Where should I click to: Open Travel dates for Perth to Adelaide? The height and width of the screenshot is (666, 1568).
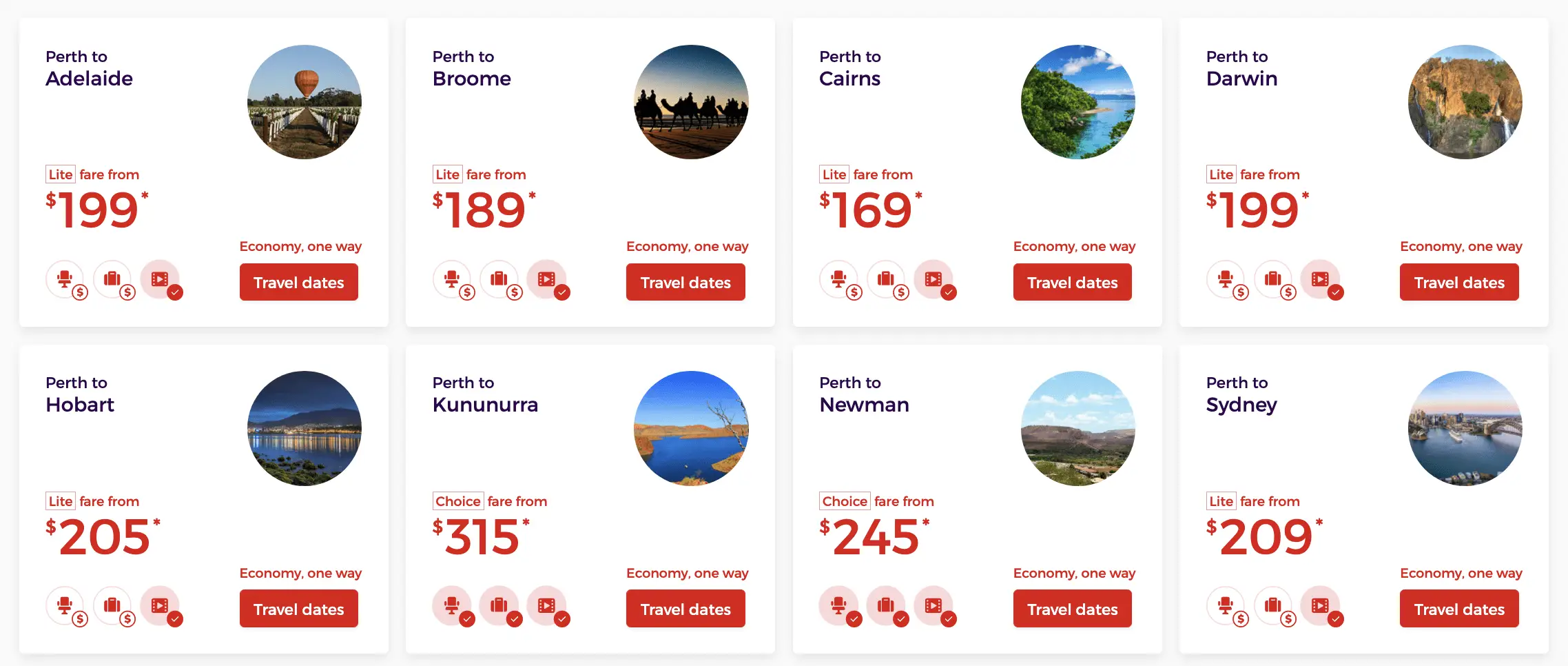click(x=299, y=282)
